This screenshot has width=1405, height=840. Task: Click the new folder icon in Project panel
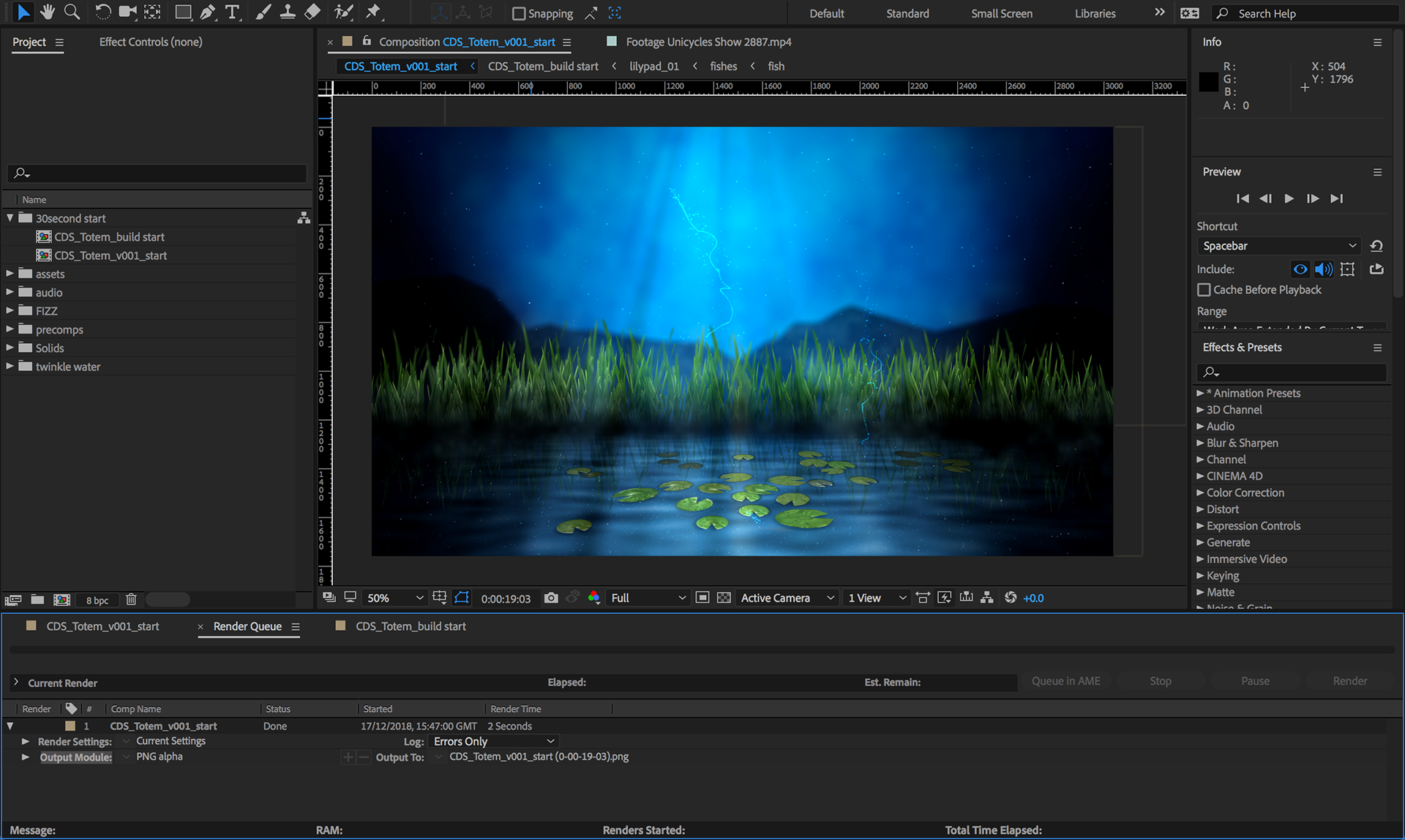[x=37, y=600]
